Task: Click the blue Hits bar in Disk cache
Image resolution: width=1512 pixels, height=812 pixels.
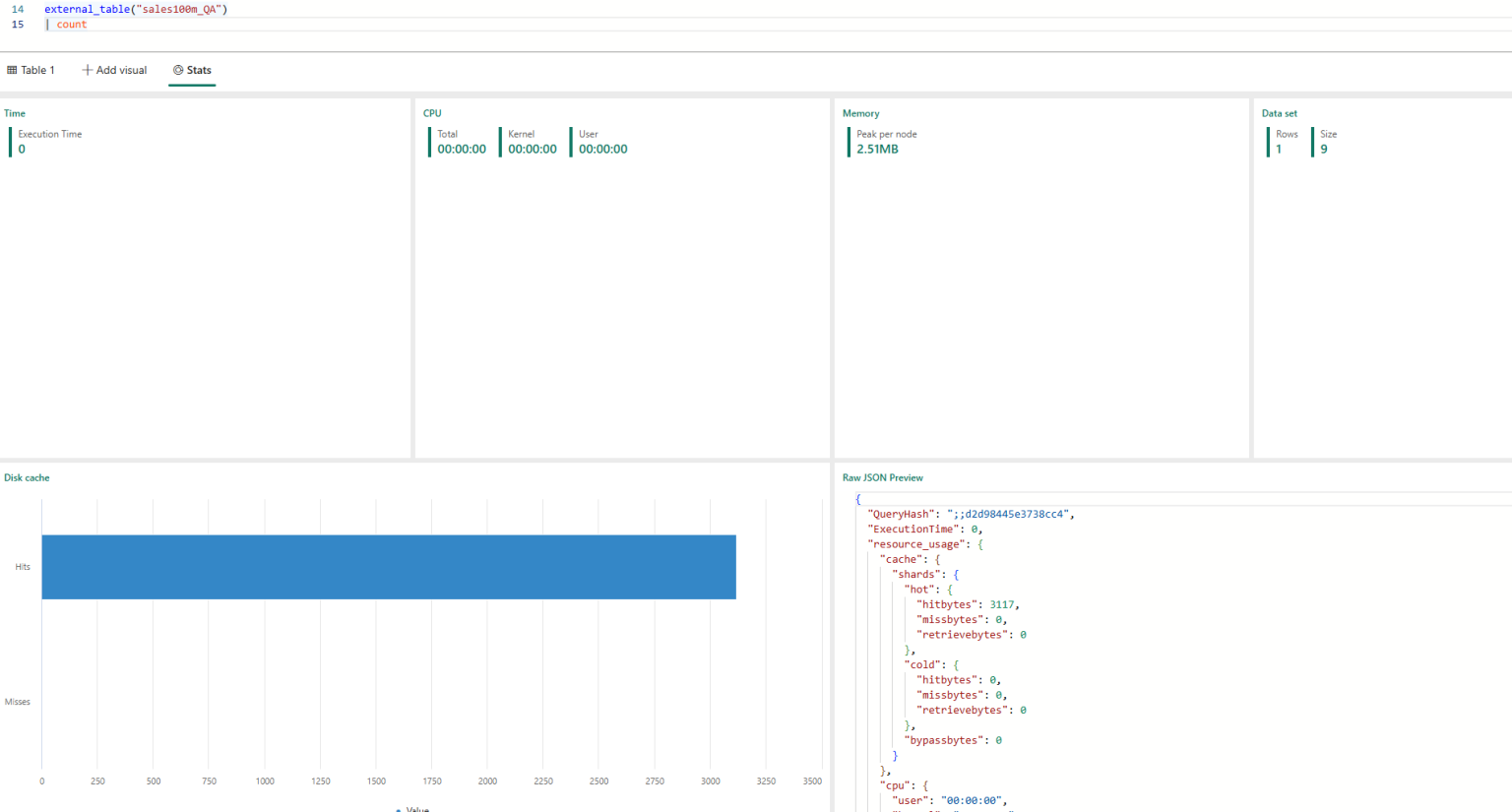Action: pyautogui.click(x=389, y=567)
